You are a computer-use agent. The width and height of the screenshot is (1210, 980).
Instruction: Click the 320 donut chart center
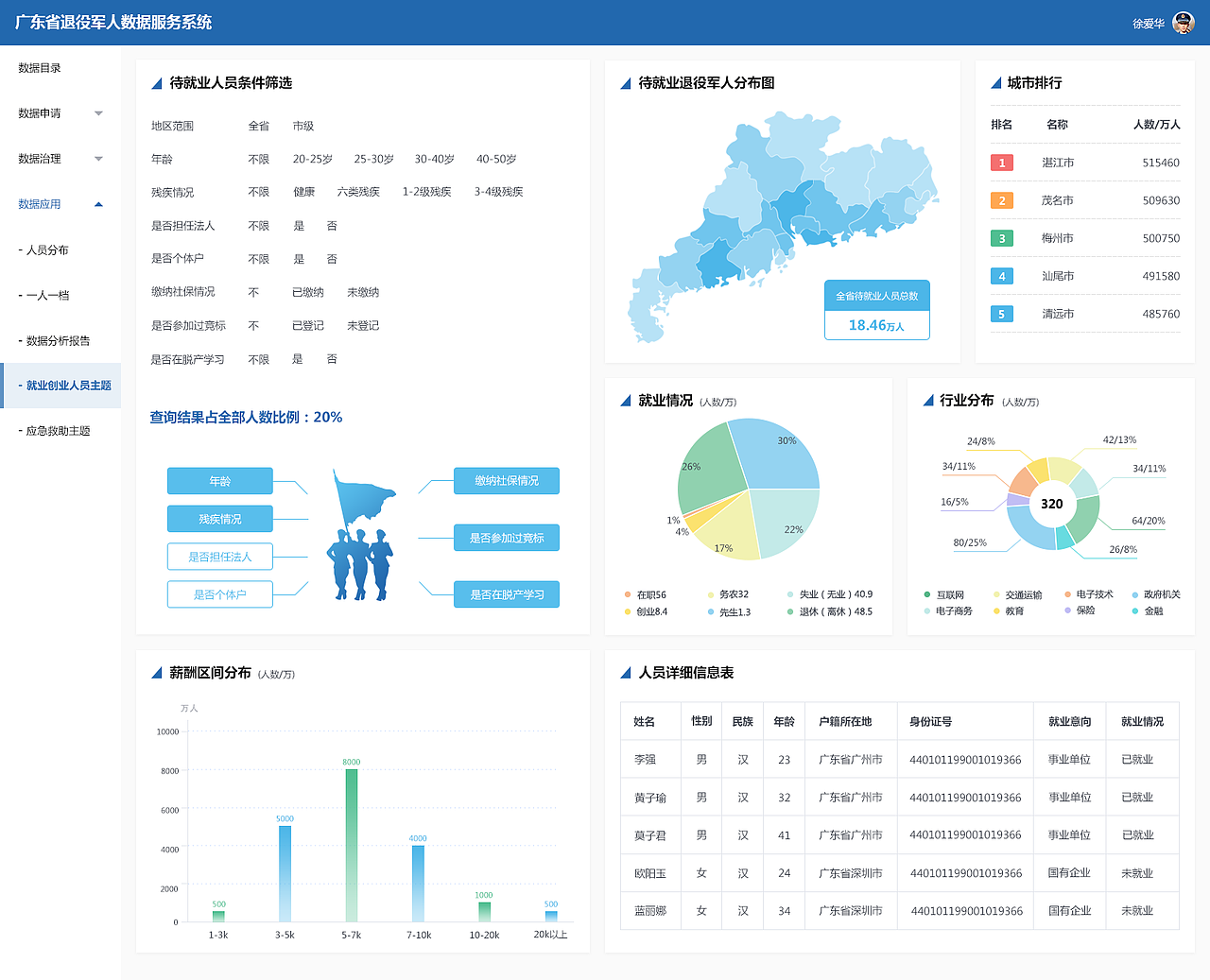[1052, 504]
